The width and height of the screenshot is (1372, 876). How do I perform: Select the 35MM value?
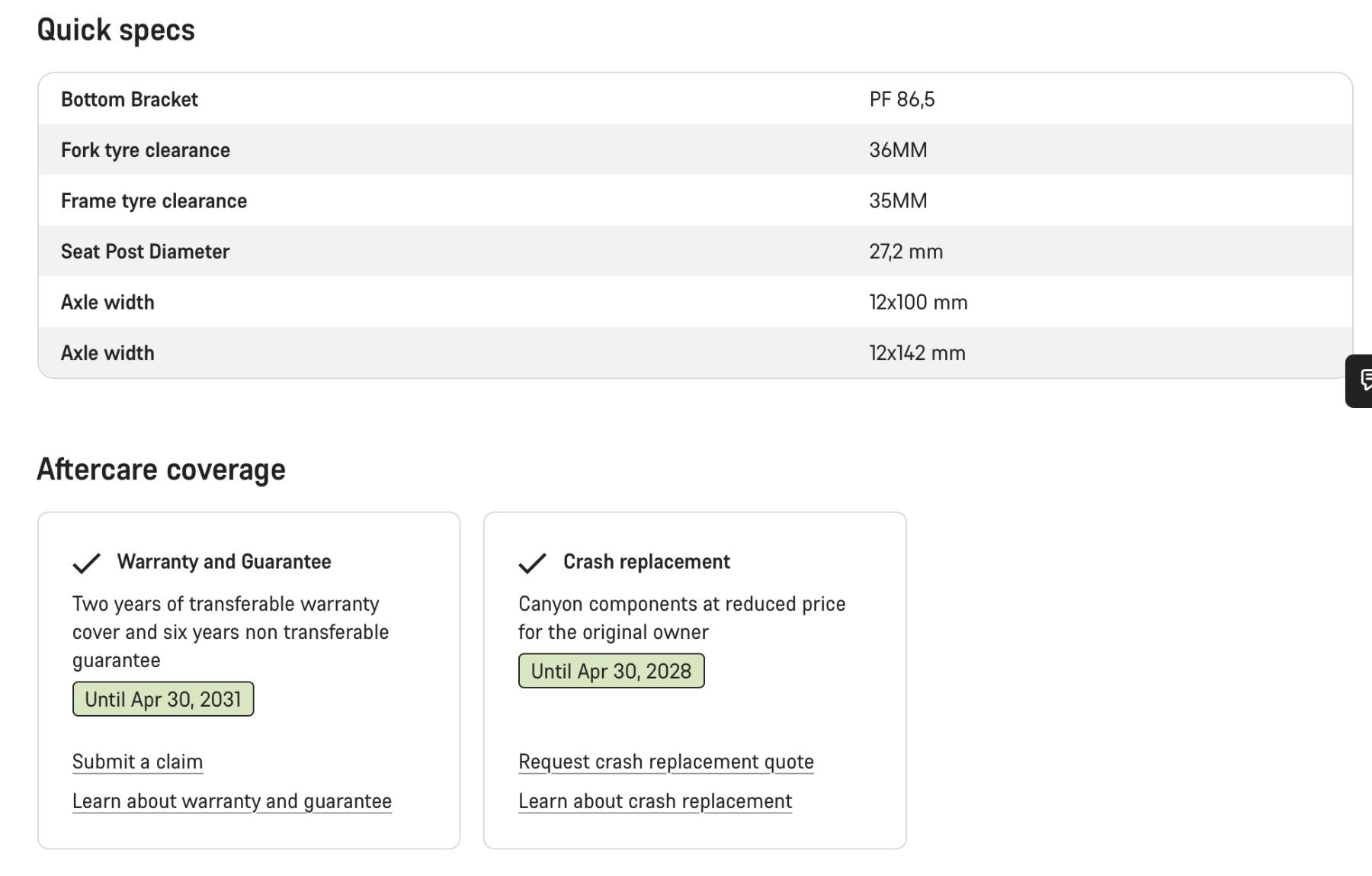(x=898, y=201)
